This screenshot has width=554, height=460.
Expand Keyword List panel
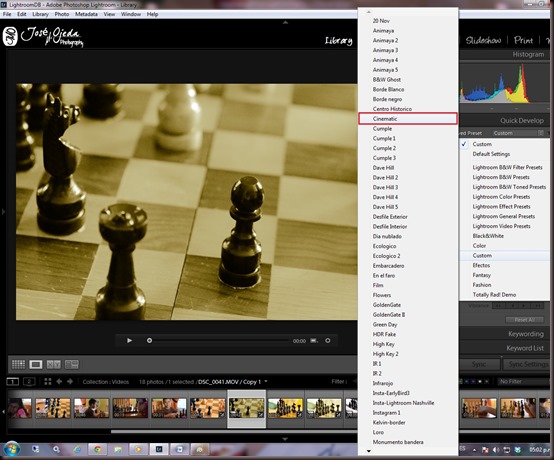505,348
